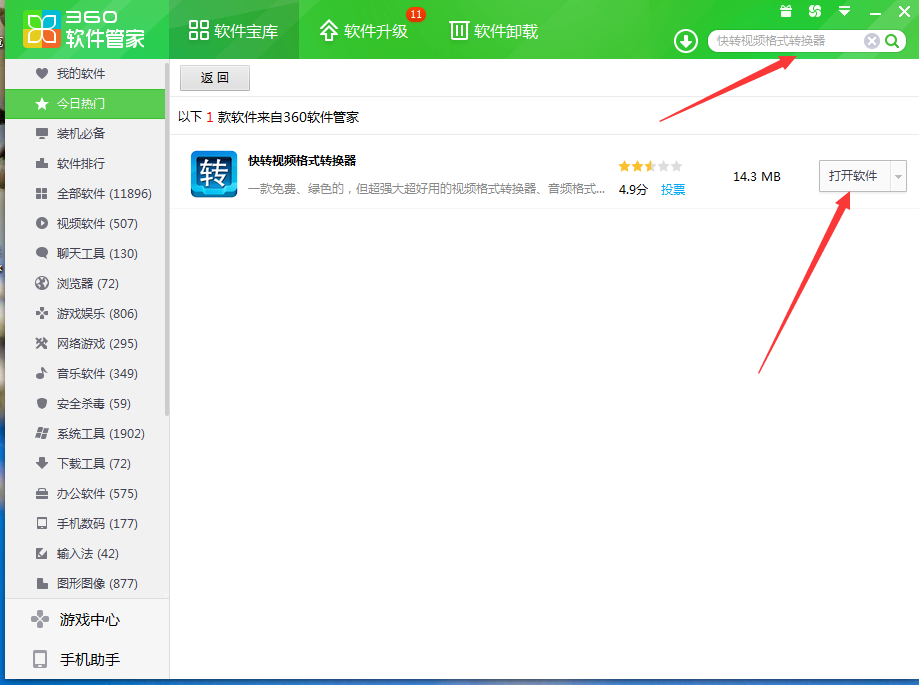Click the magnifier search icon
919x685 pixels.
[x=892, y=41]
